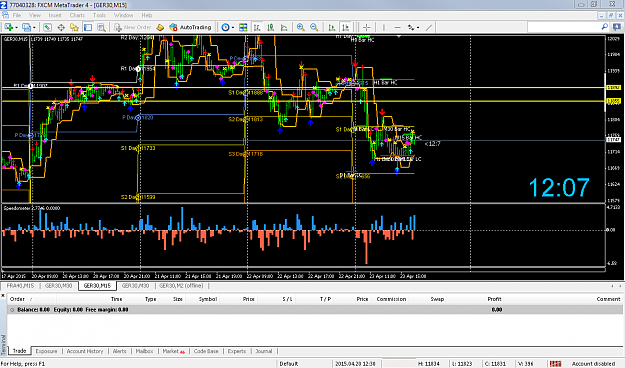
Task: Toggle the Chart Shift icon
Action: (x=346, y=27)
